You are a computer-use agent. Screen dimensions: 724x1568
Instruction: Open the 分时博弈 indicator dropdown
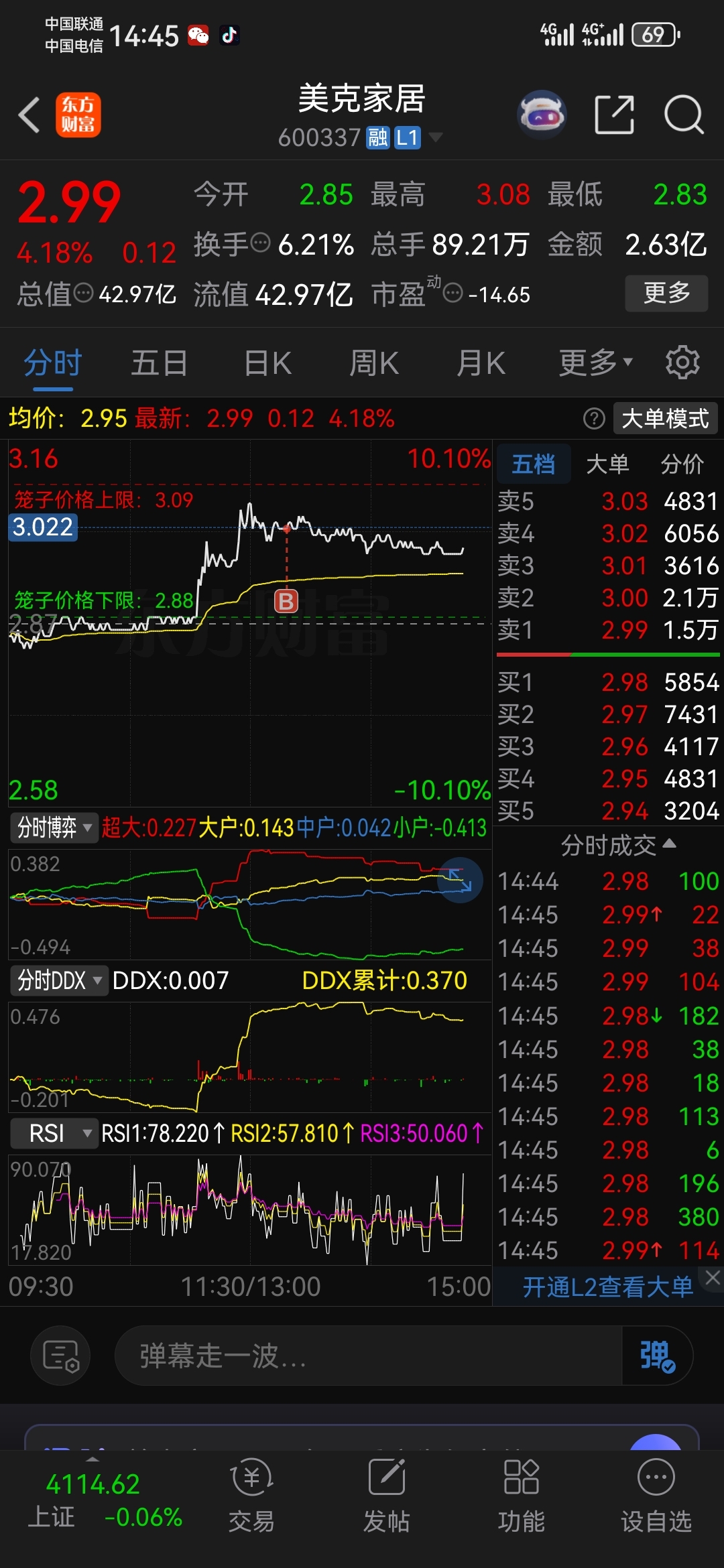(54, 828)
